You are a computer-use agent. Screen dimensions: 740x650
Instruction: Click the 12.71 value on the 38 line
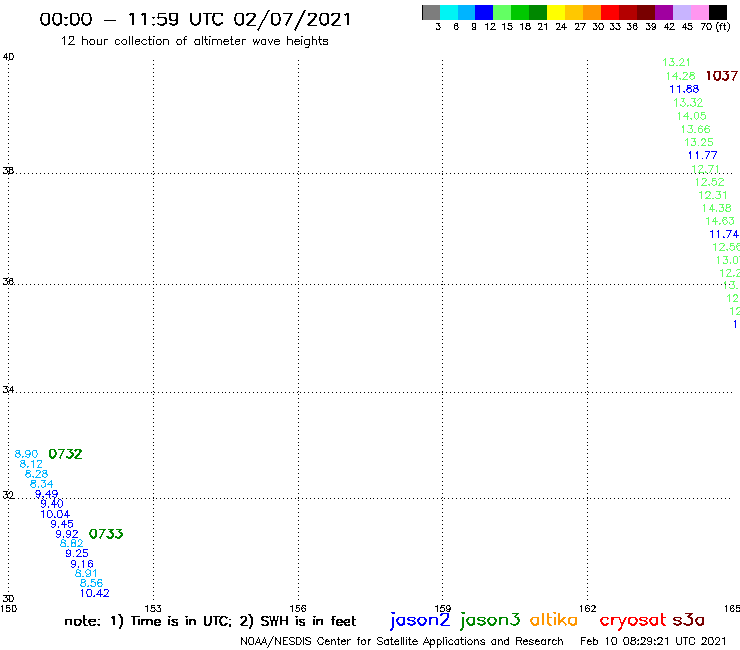point(706,169)
